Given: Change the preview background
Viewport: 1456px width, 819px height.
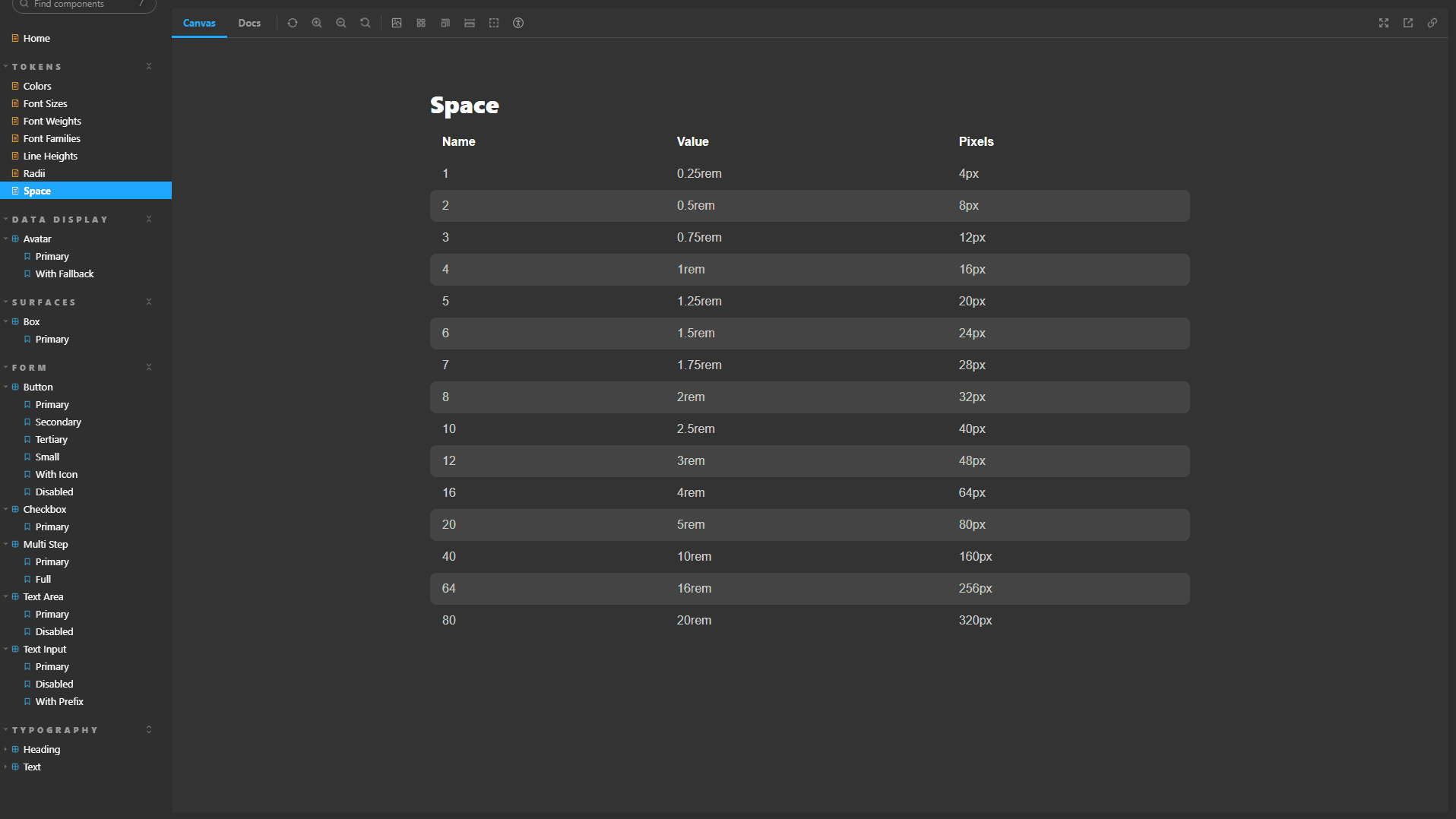Looking at the screenshot, I should pyautogui.click(x=397, y=23).
